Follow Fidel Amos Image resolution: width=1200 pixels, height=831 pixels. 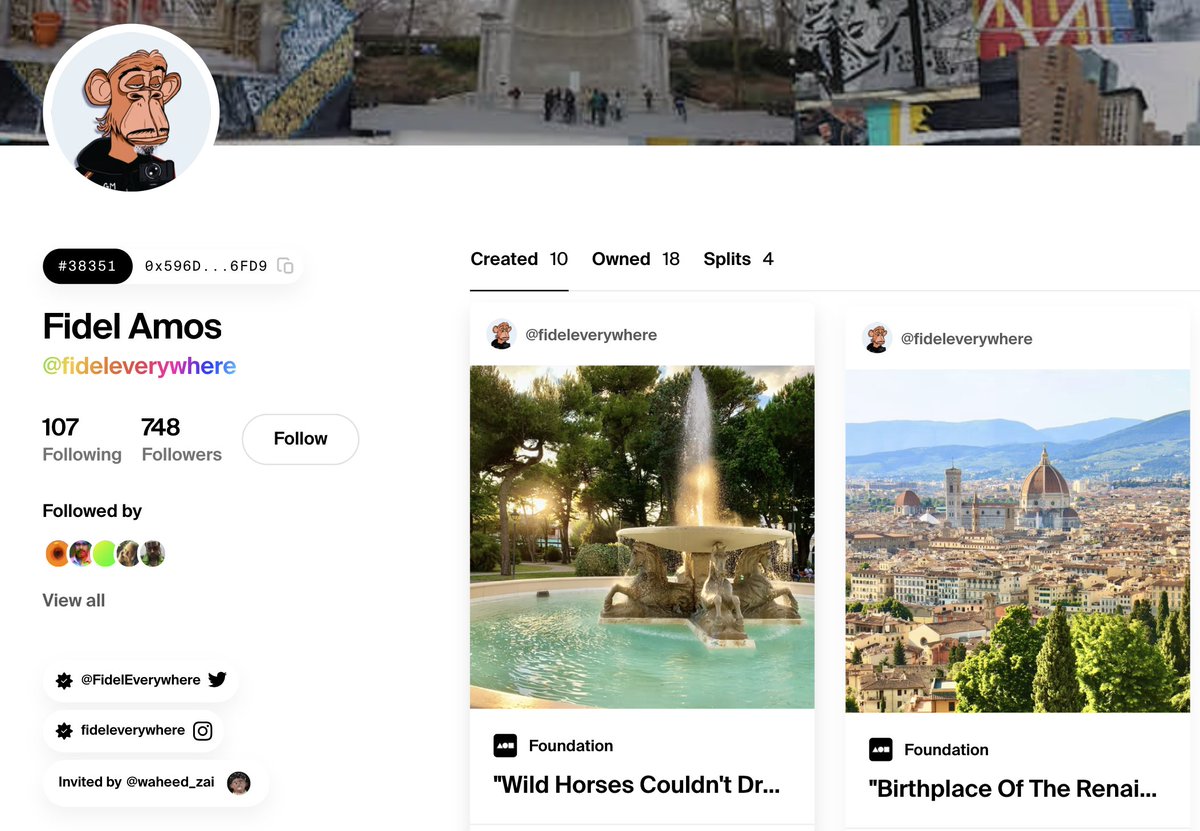coord(300,439)
